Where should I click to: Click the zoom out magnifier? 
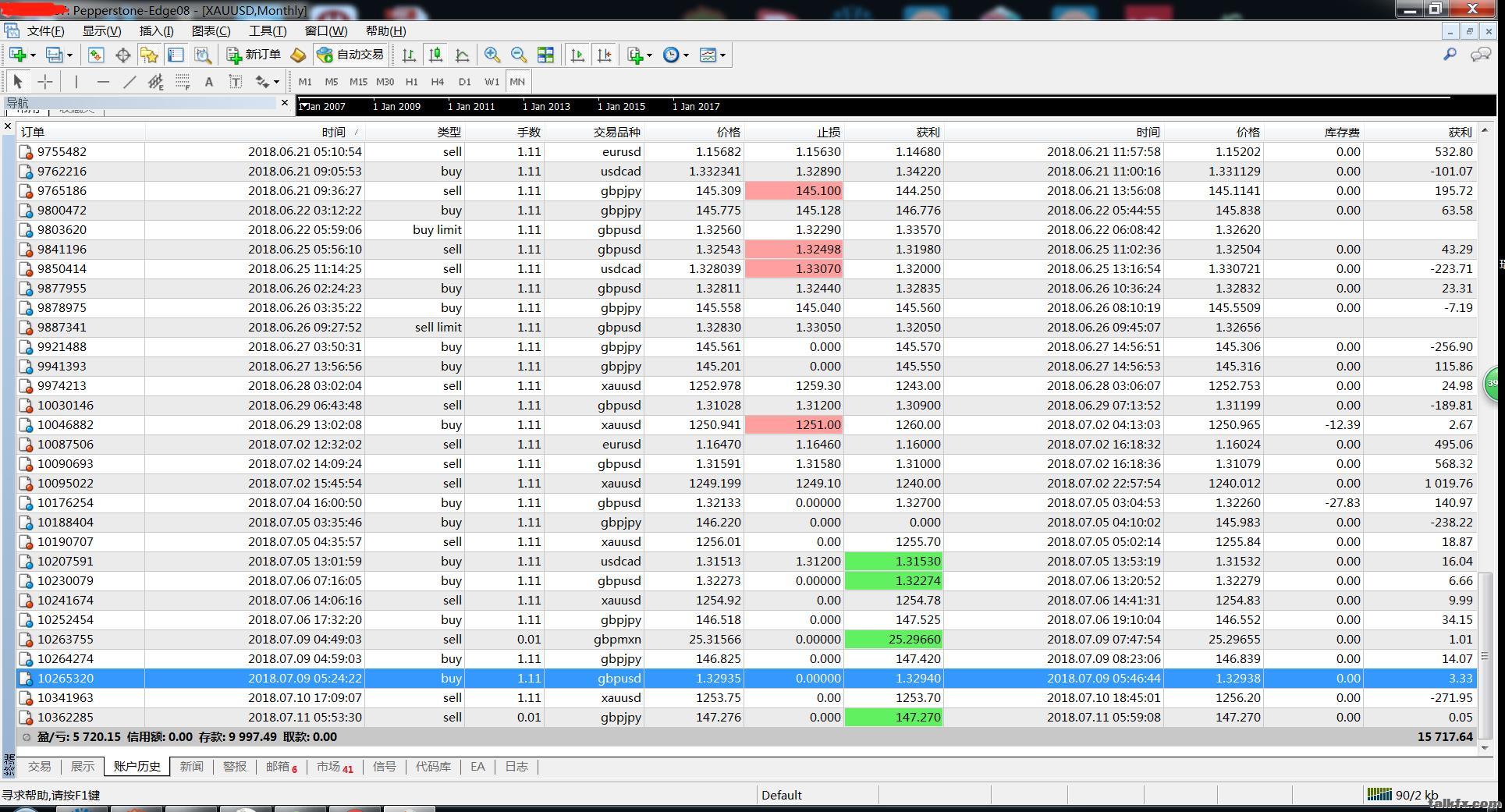point(519,55)
